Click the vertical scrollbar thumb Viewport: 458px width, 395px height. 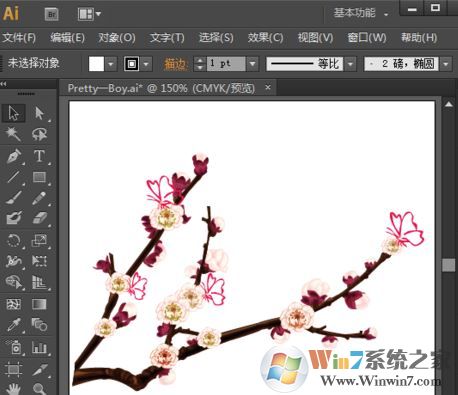(x=449, y=265)
